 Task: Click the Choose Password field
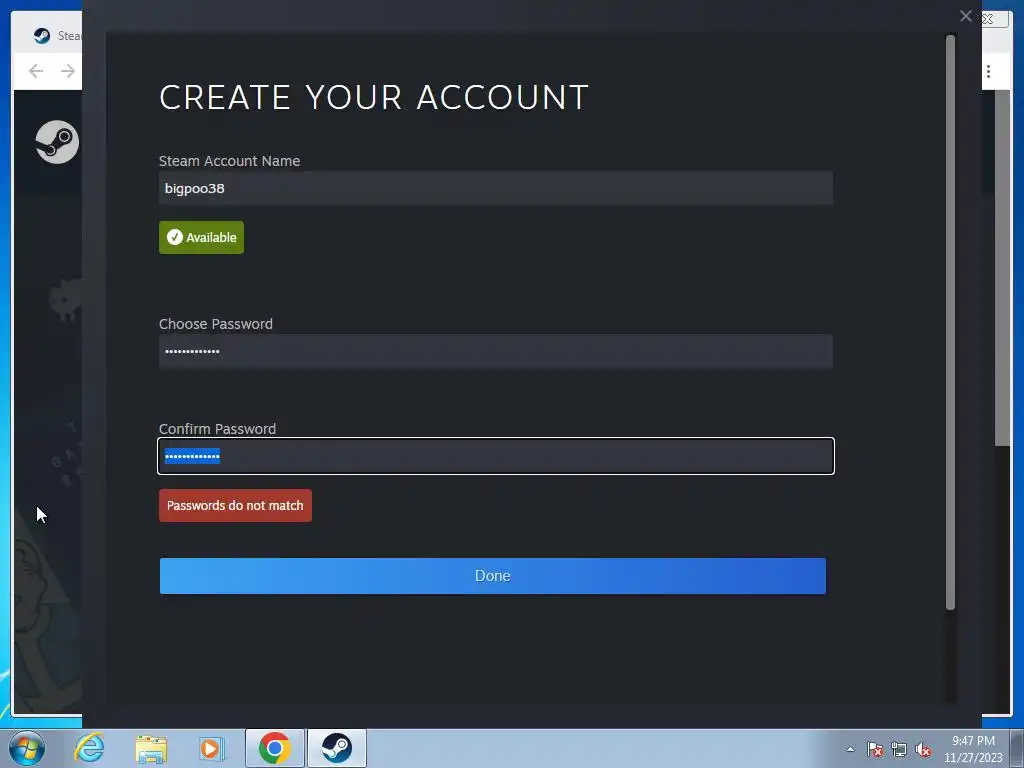[x=496, y=351]
